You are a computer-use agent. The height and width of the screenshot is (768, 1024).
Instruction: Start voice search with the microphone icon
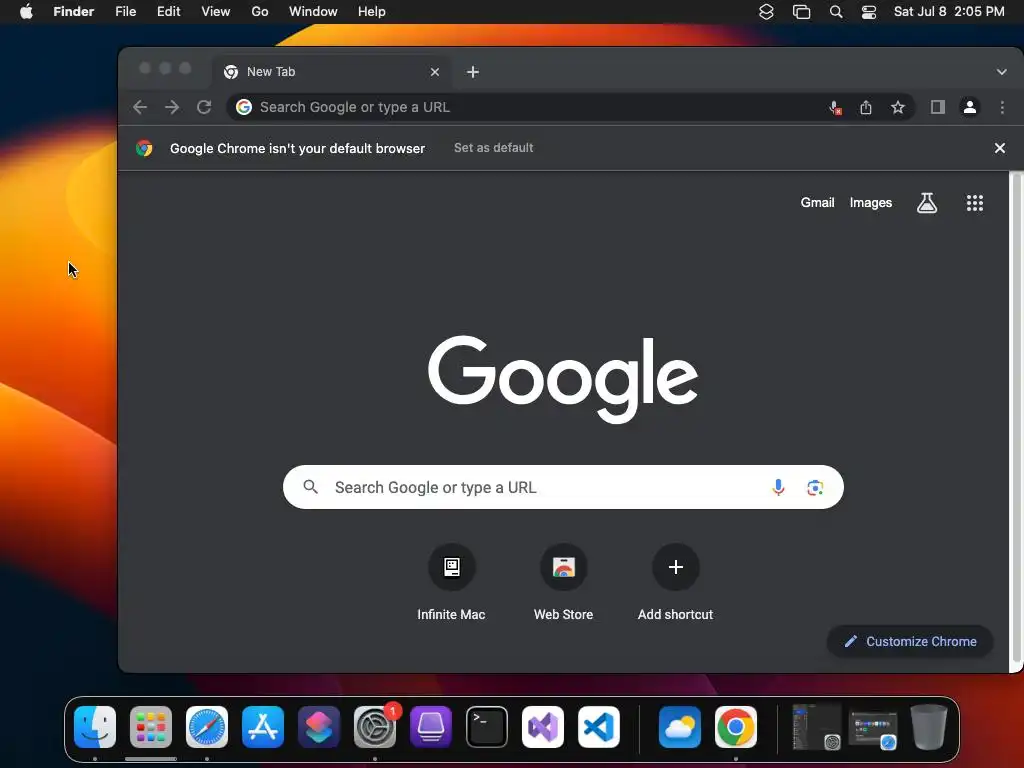point(778,487)
